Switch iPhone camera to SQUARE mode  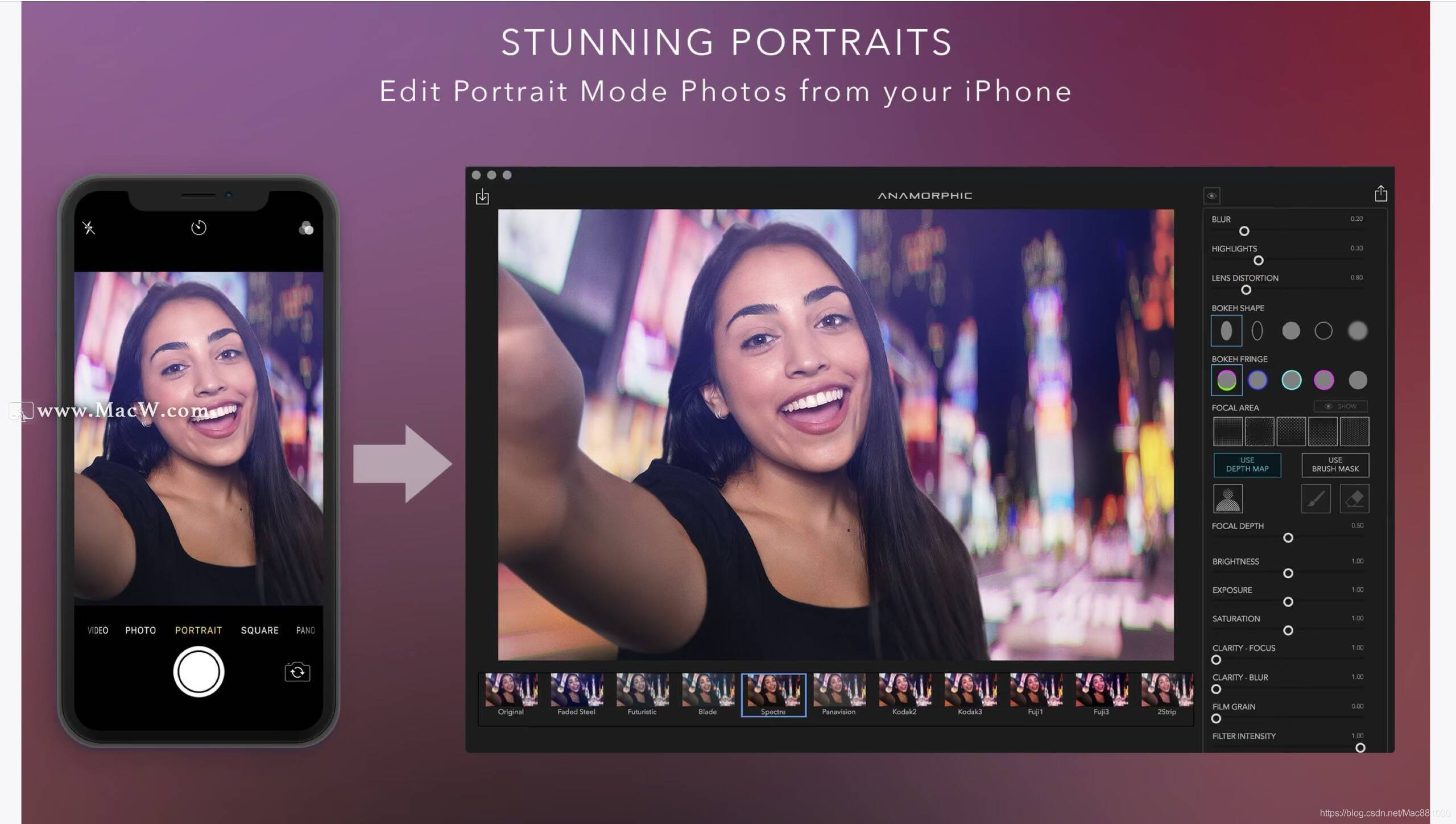coord(260,631)
